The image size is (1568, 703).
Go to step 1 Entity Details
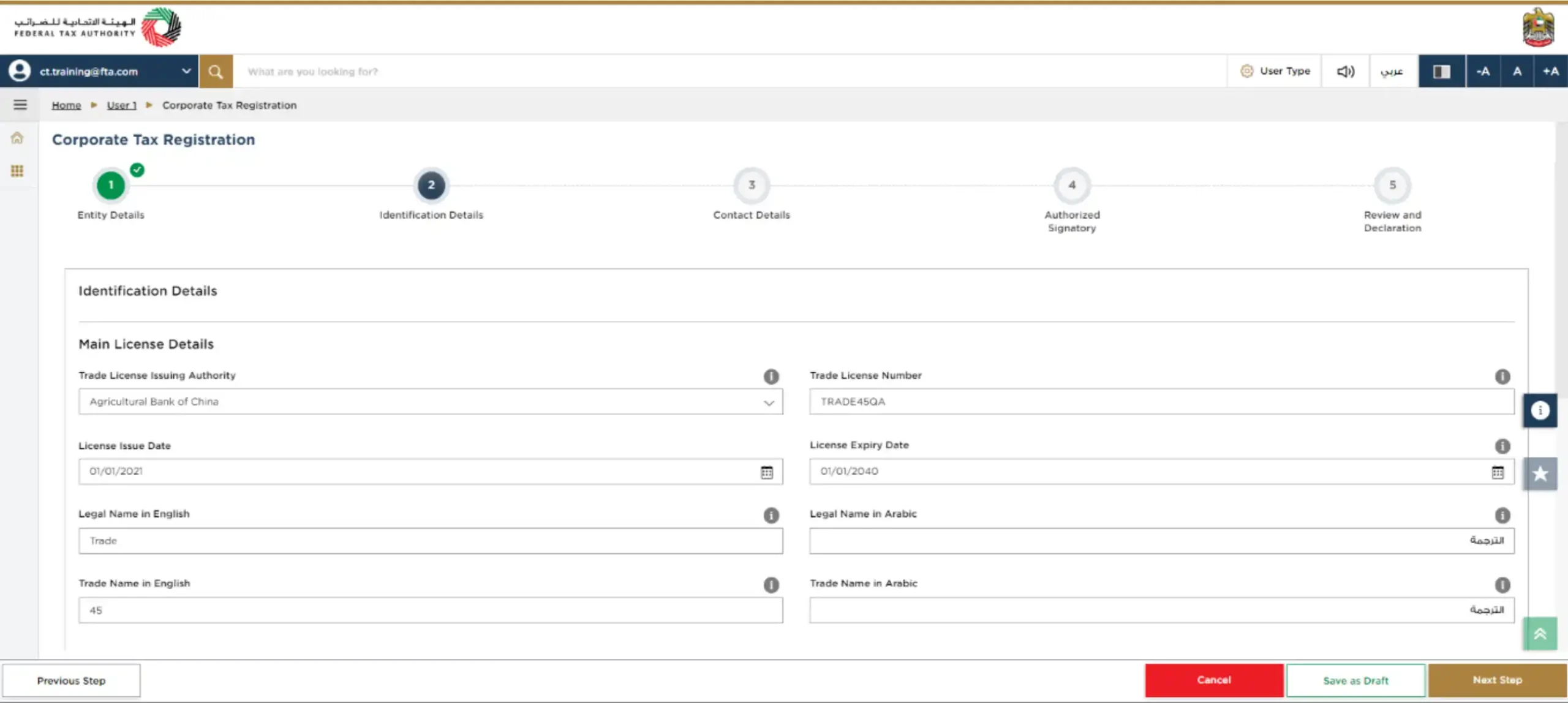point(111,185)
